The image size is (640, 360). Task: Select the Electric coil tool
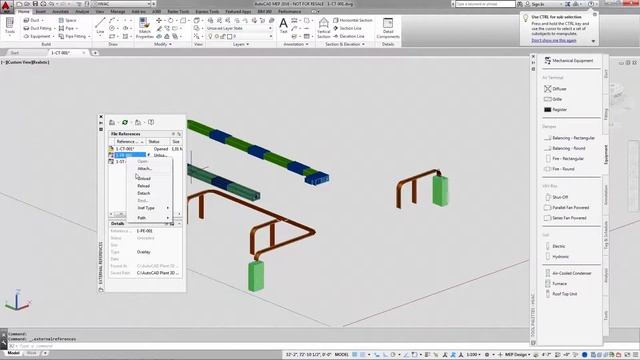(555, 246)
